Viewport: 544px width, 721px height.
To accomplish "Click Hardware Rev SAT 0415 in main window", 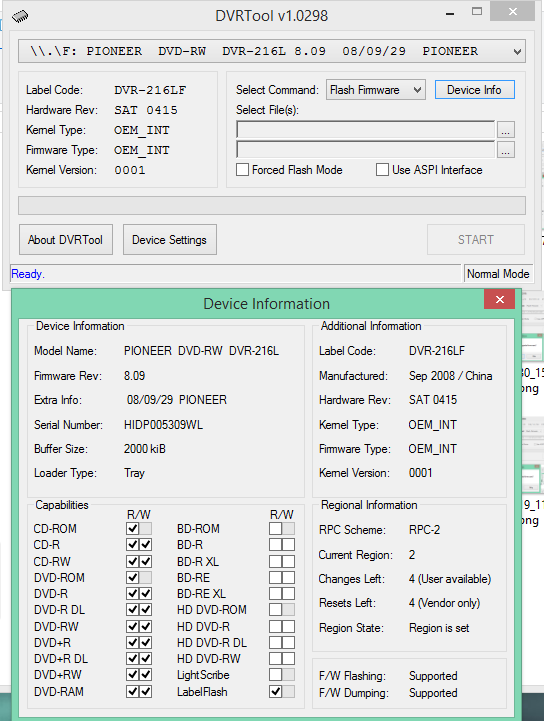I will tap(146, 110).
